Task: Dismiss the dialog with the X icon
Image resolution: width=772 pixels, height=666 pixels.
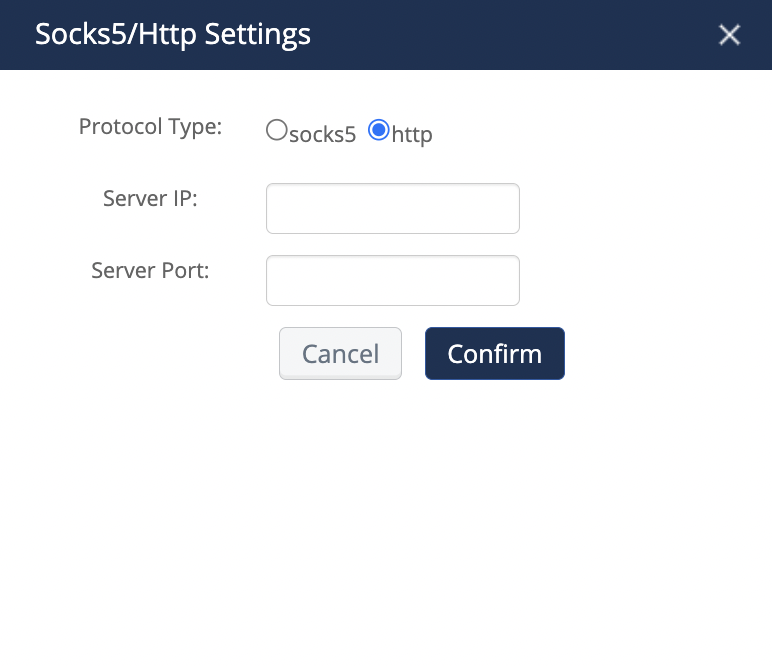Action: 729,35
